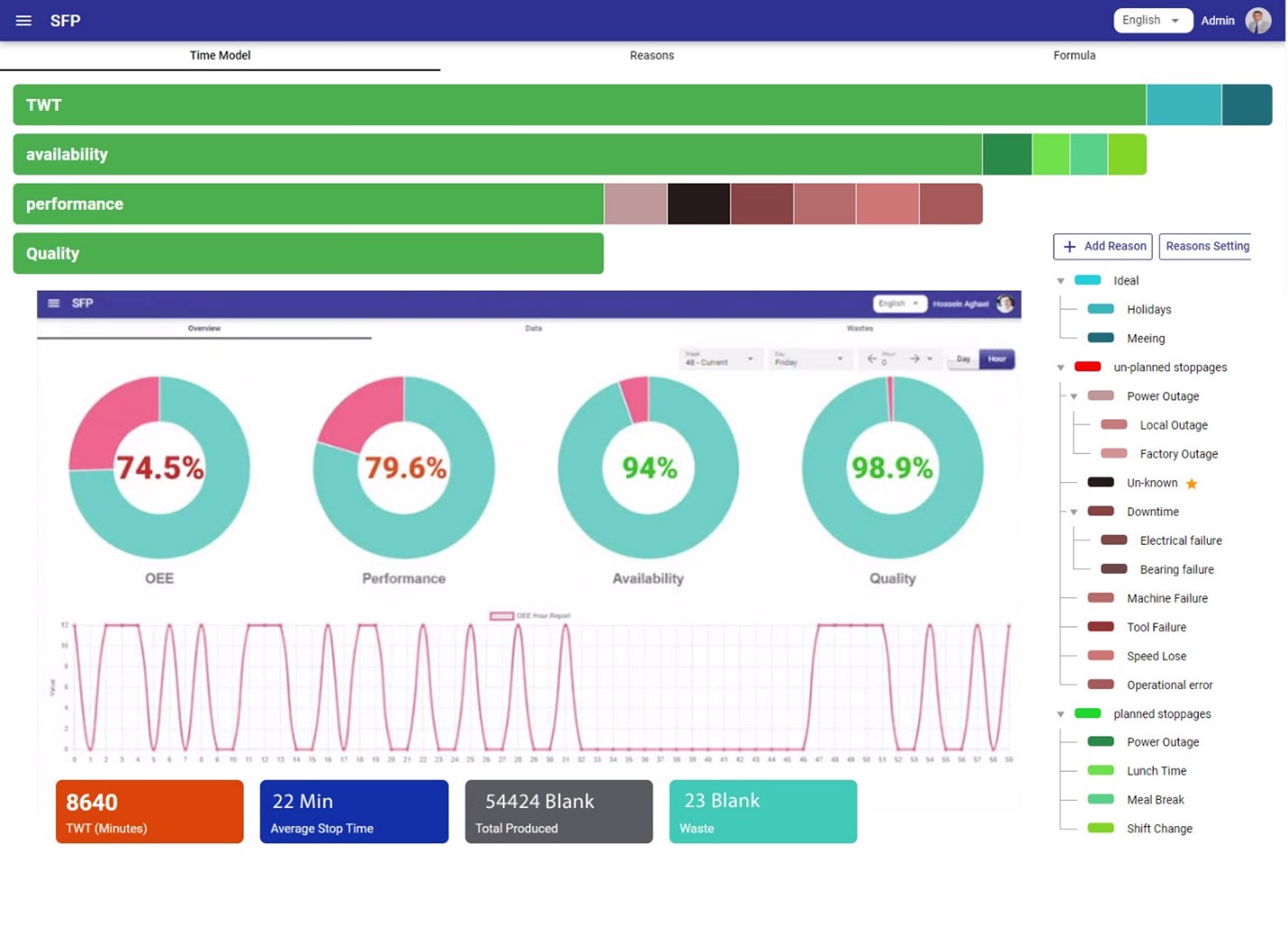Click the Admin profile avatar

(x=1258, y=21)
